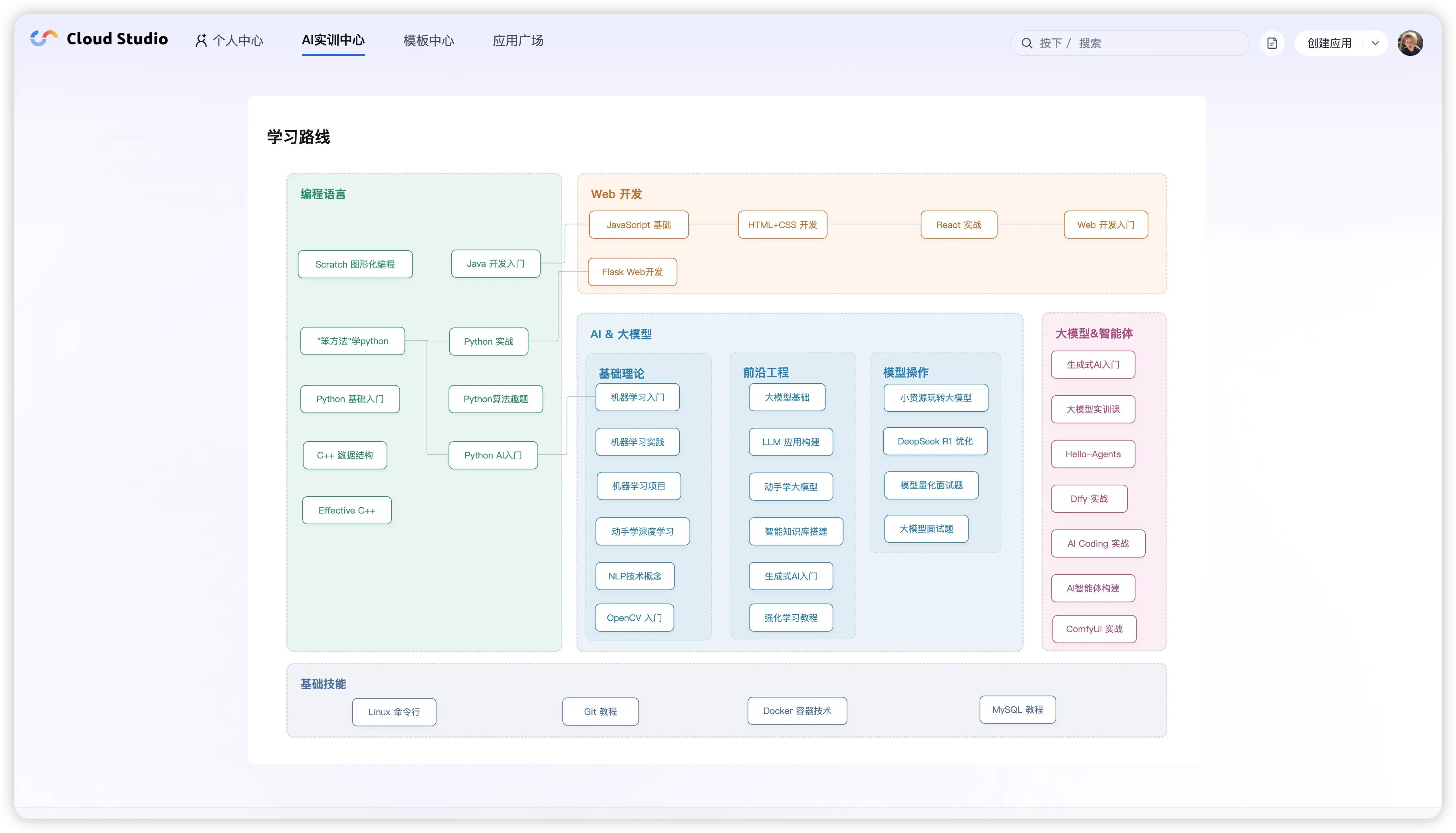Click the Cloud Studio logo icon
The height and width of the screenshot is (833, 1456).
point(44,38)
